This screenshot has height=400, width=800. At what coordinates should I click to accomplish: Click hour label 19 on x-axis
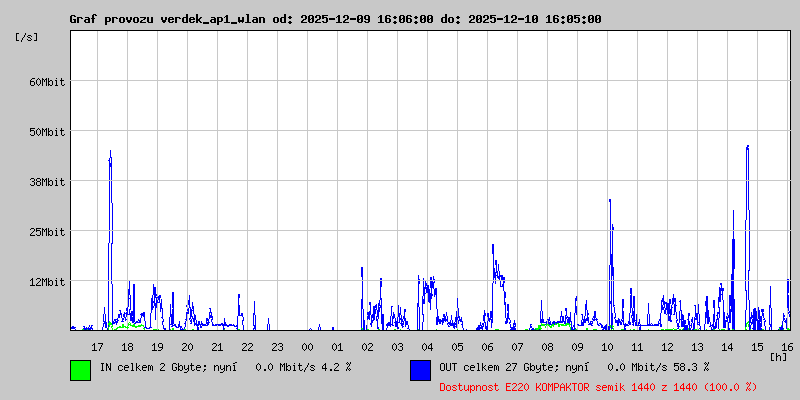pyautogui.click(x=157, y=347)
